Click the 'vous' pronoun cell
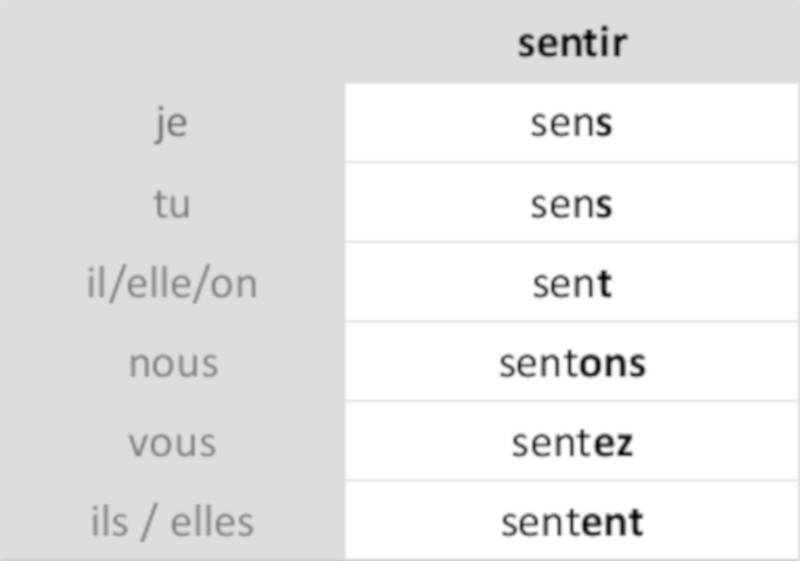 click(x=172, y=443)
